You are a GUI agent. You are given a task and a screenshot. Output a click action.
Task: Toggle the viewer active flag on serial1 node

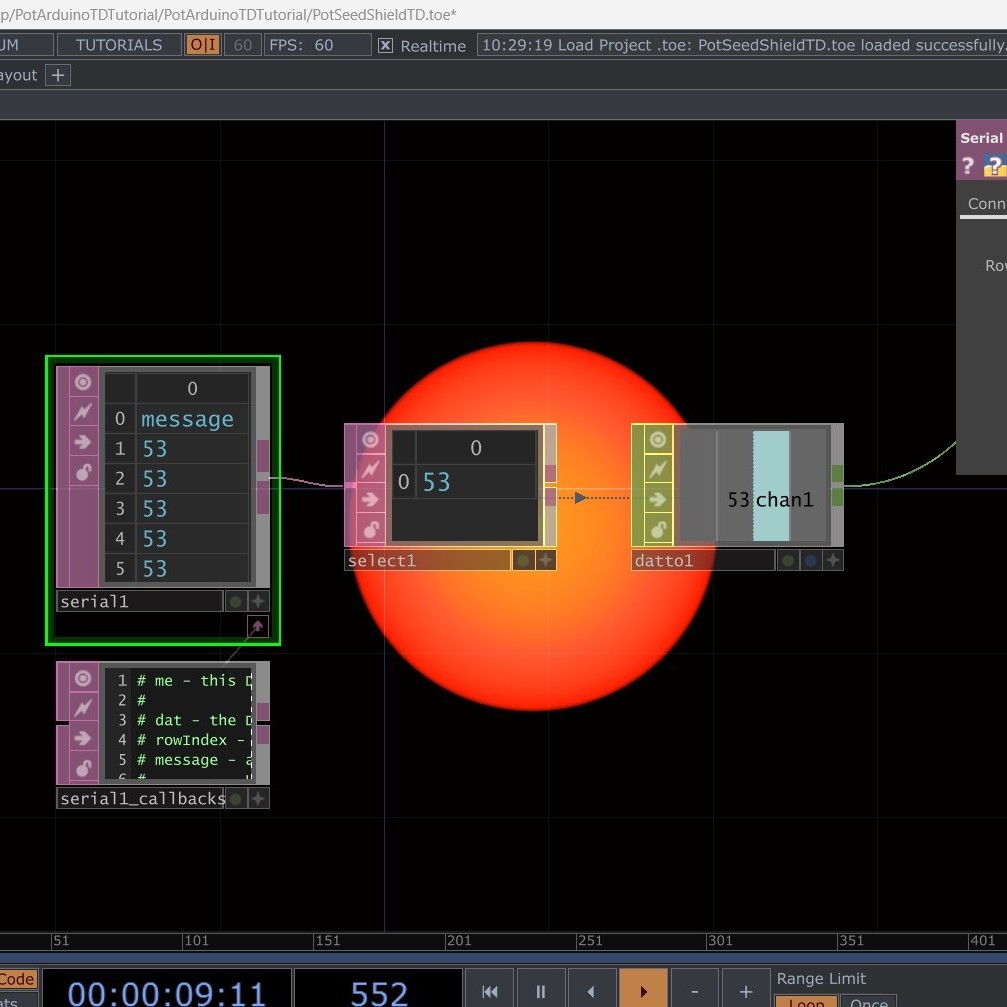(82, 382)
